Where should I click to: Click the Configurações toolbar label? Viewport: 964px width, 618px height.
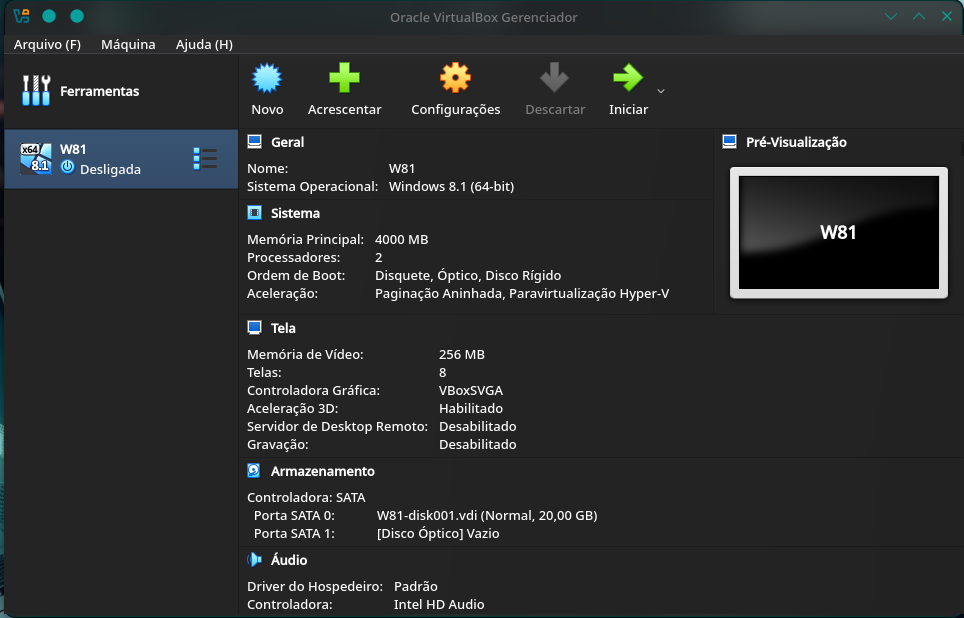pos(456,109)
